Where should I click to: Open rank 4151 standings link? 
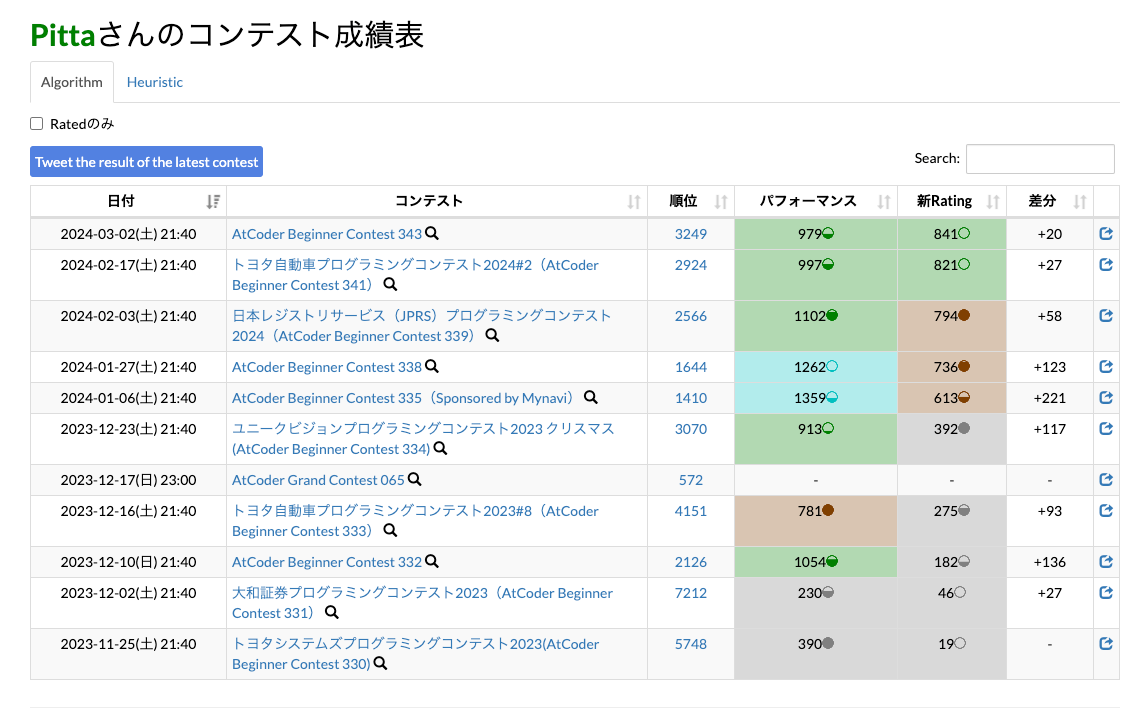pyautogui.click(x=690, y=511)
